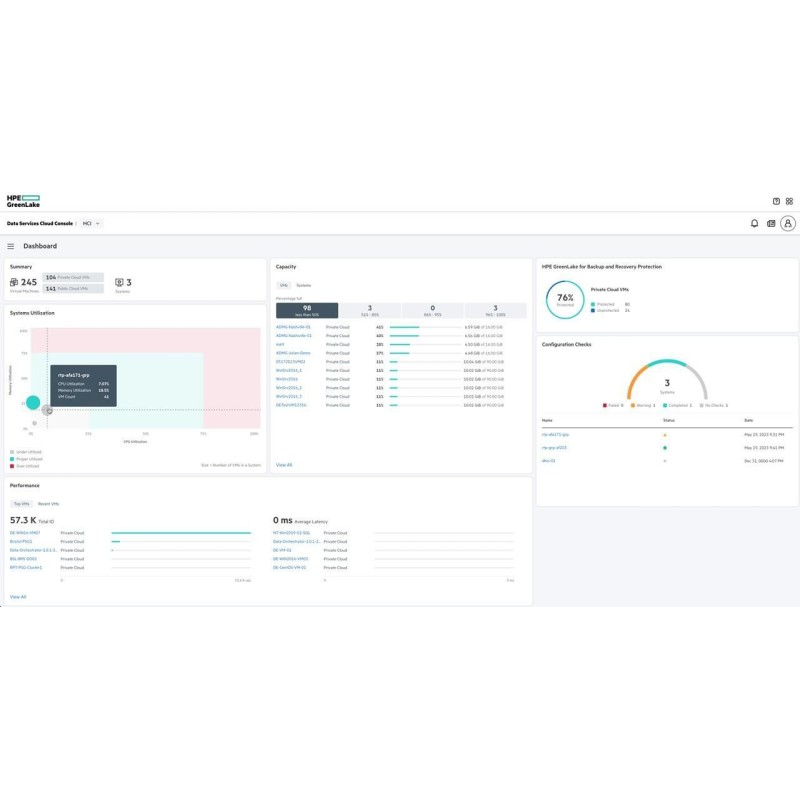Select the 98 less than 50% filter
800x800 pixels.
point(307,311)
